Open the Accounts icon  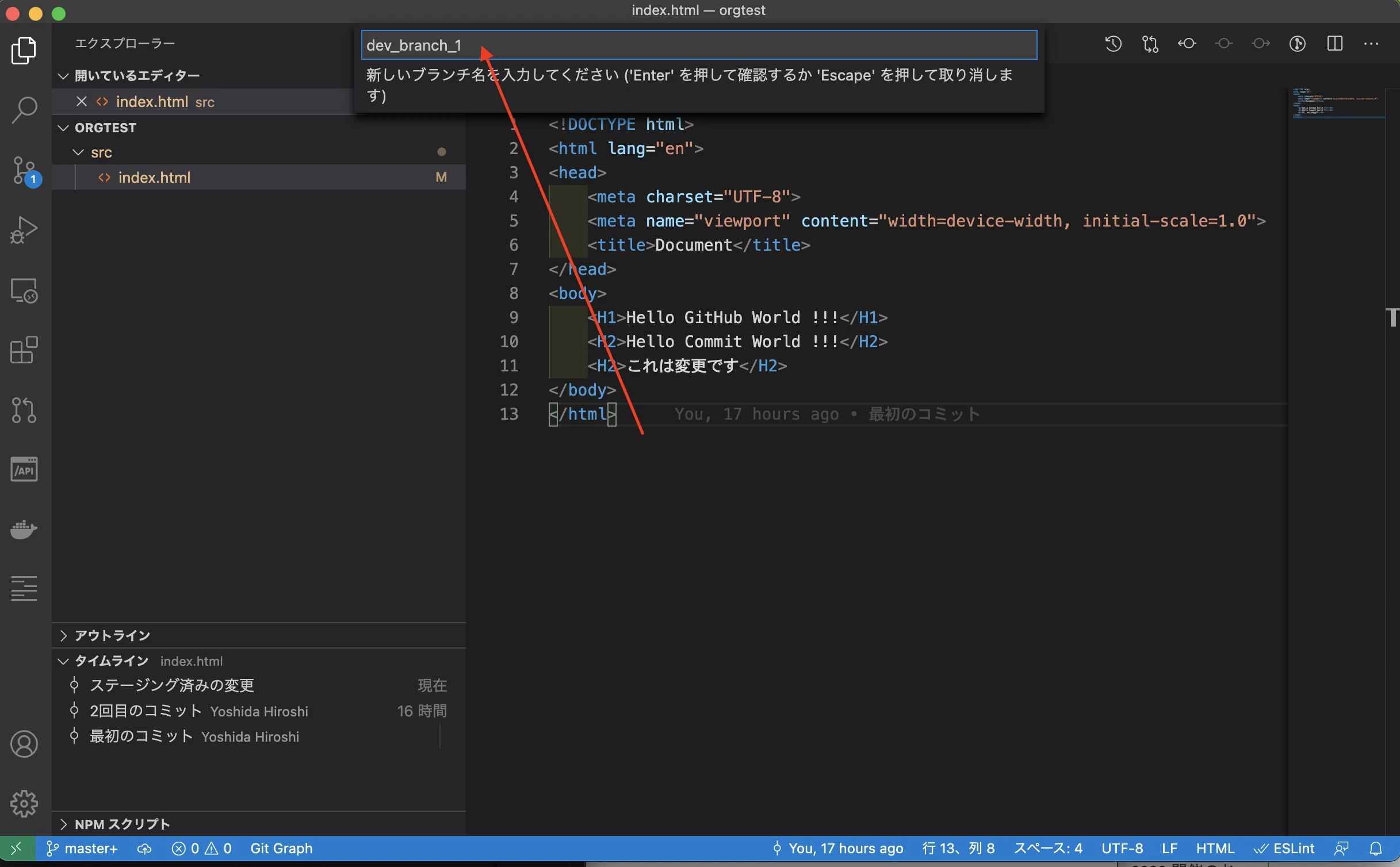[x=24, y=744]
